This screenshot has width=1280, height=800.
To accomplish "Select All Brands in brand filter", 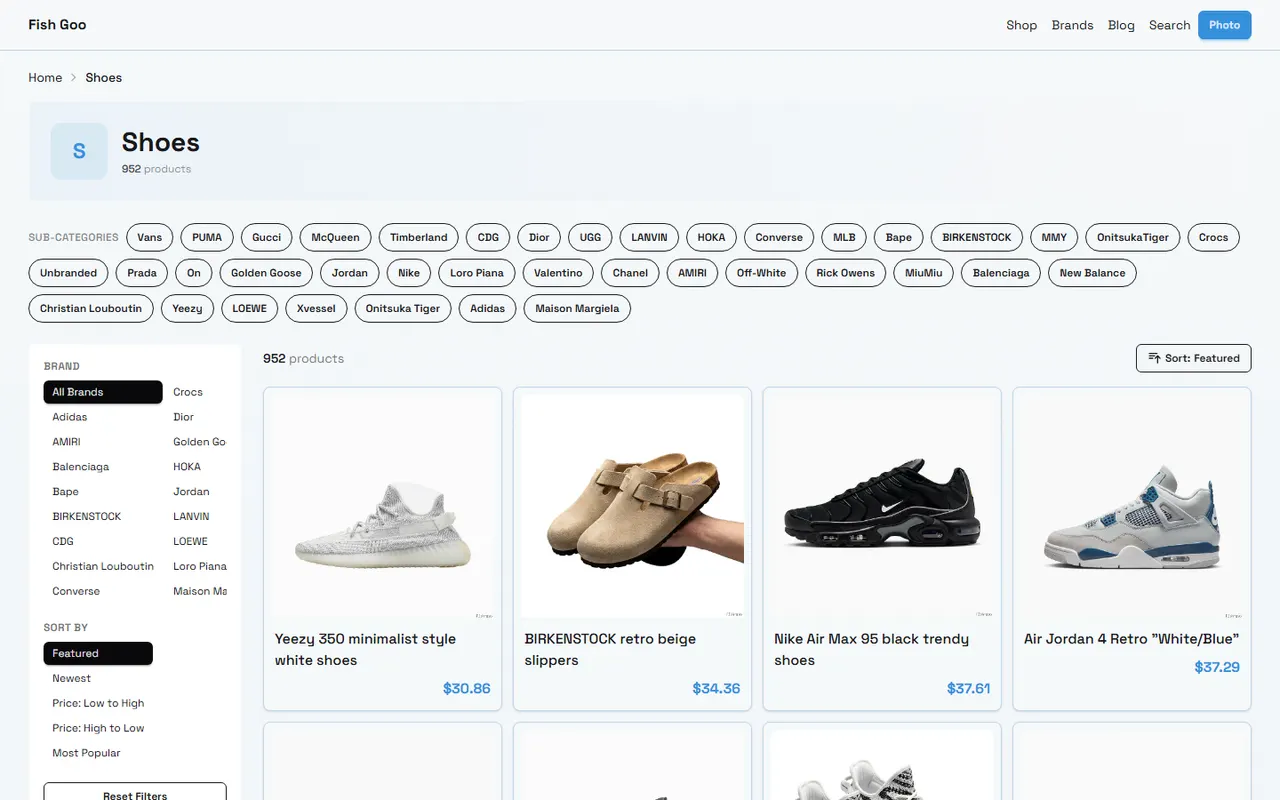I will pyautogui.click(x=103, y=392).
